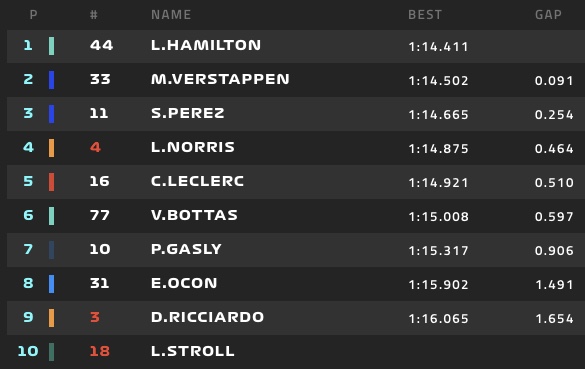Click the GAP column header
585x369 pixels.
[x=548, y=15]
